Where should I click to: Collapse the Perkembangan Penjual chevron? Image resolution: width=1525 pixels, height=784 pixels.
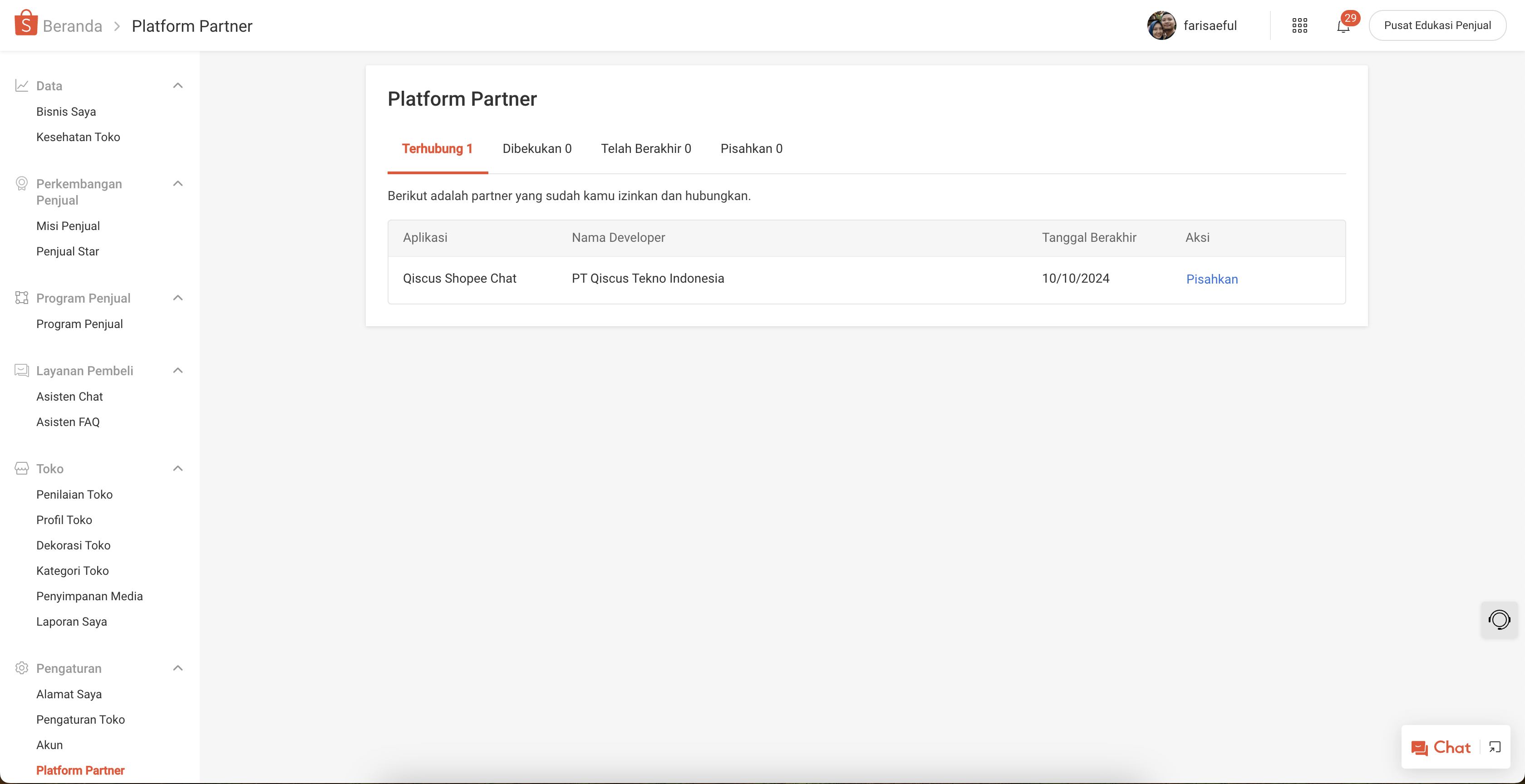point(177,183)
